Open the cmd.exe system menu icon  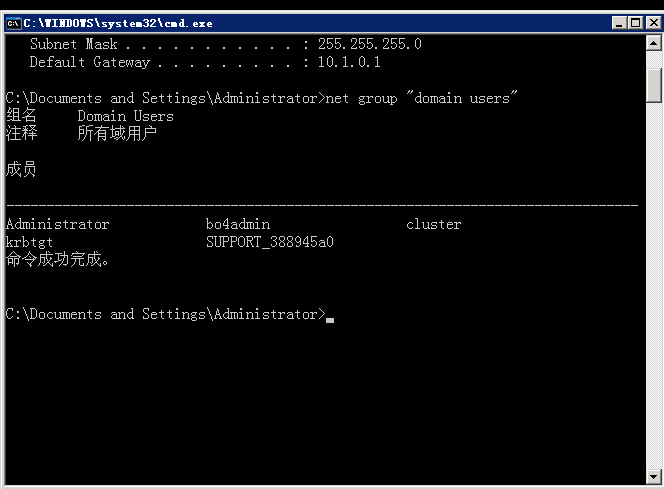pyautogui.click(x=13, y=23)
